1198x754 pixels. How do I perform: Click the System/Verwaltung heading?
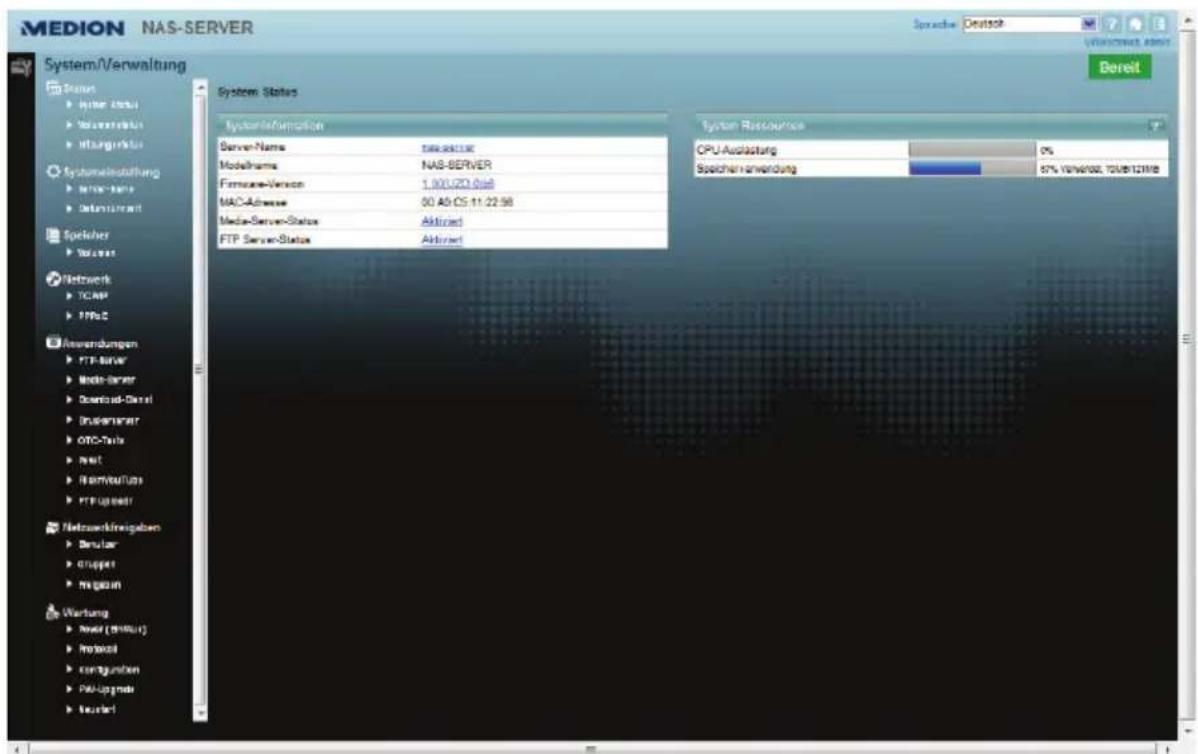(x=115, y=65)
